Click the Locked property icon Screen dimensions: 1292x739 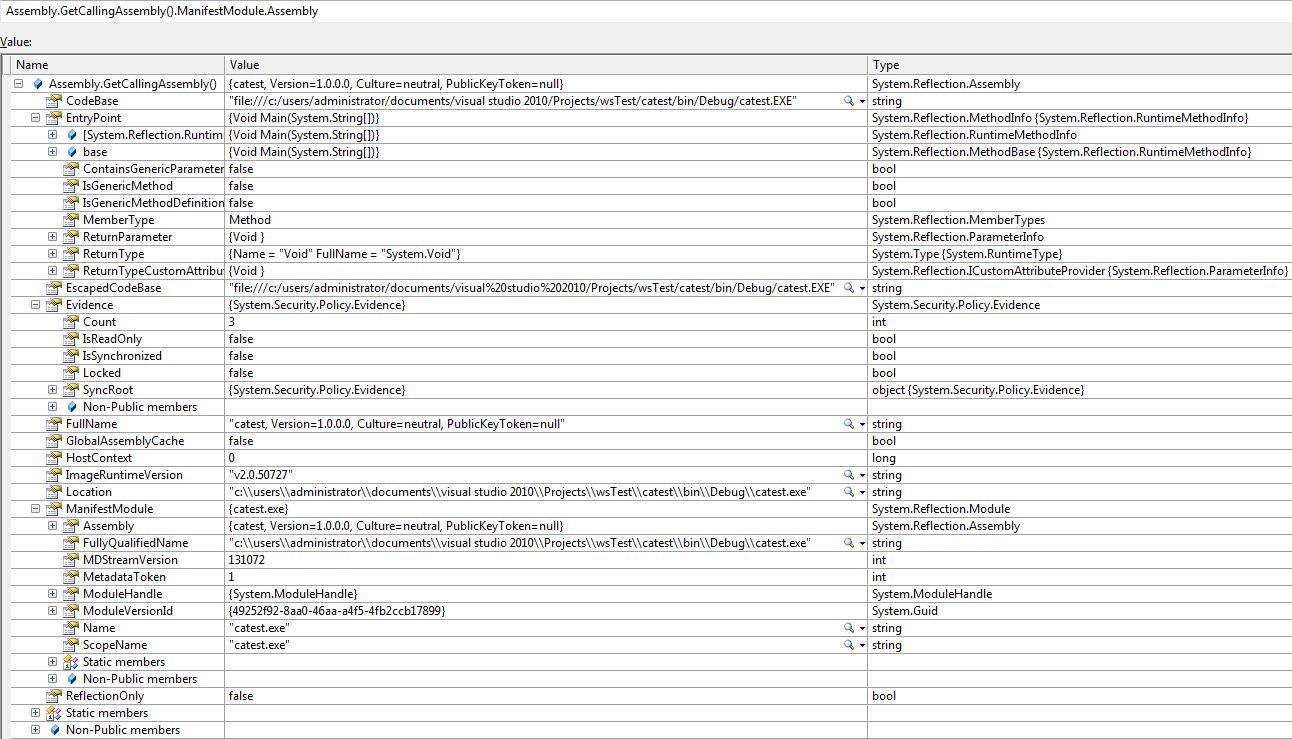[71, 373]
